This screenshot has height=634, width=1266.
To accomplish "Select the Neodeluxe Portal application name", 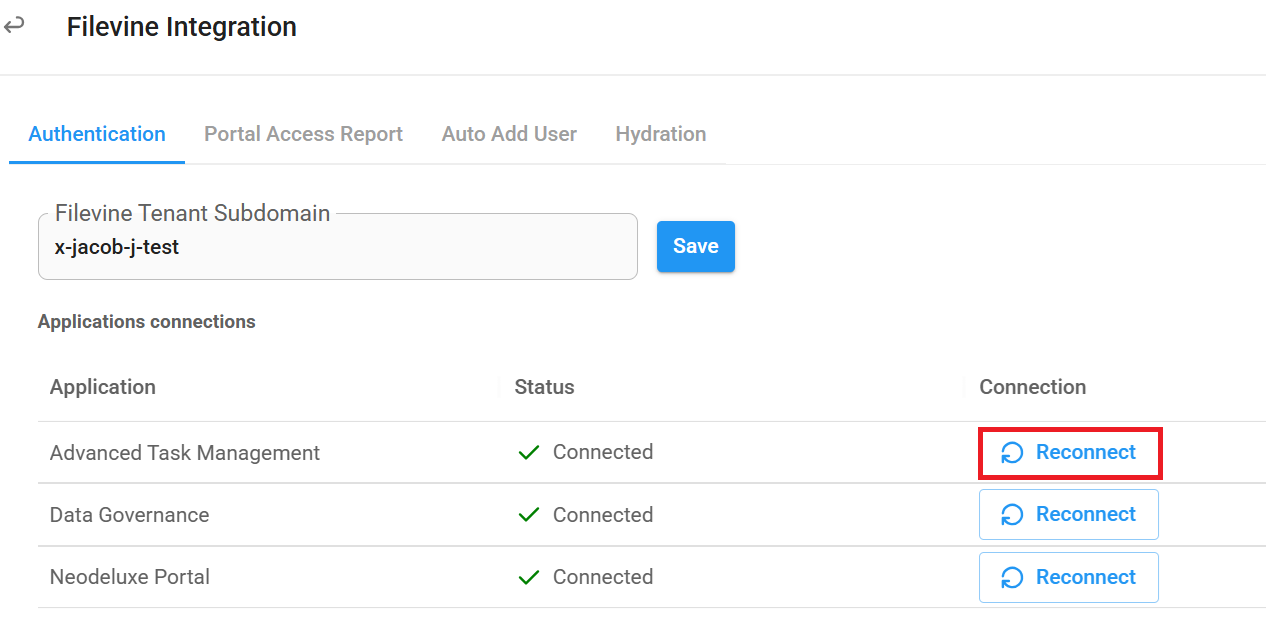I will [130, 577].
